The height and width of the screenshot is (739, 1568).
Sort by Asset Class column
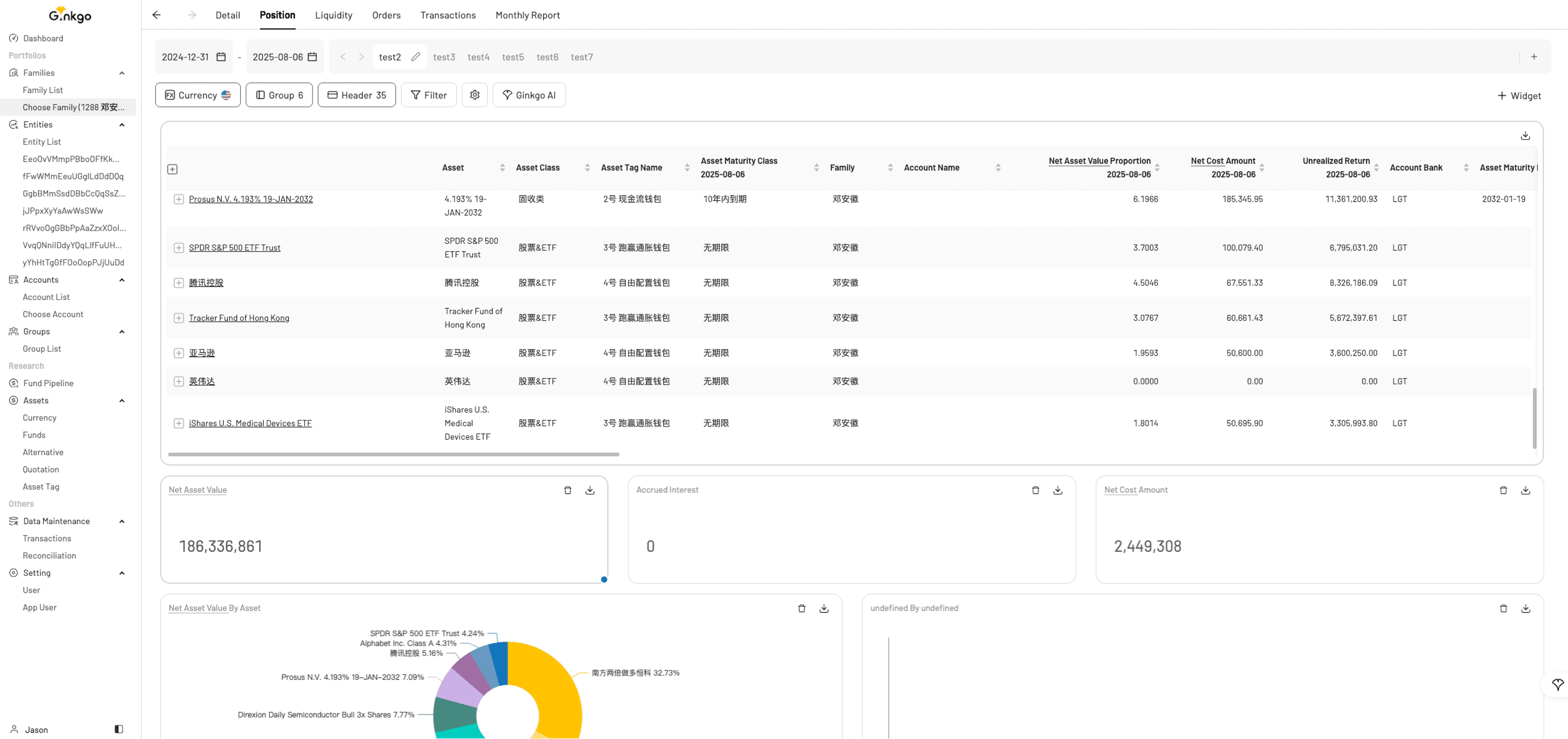[588, 167]
